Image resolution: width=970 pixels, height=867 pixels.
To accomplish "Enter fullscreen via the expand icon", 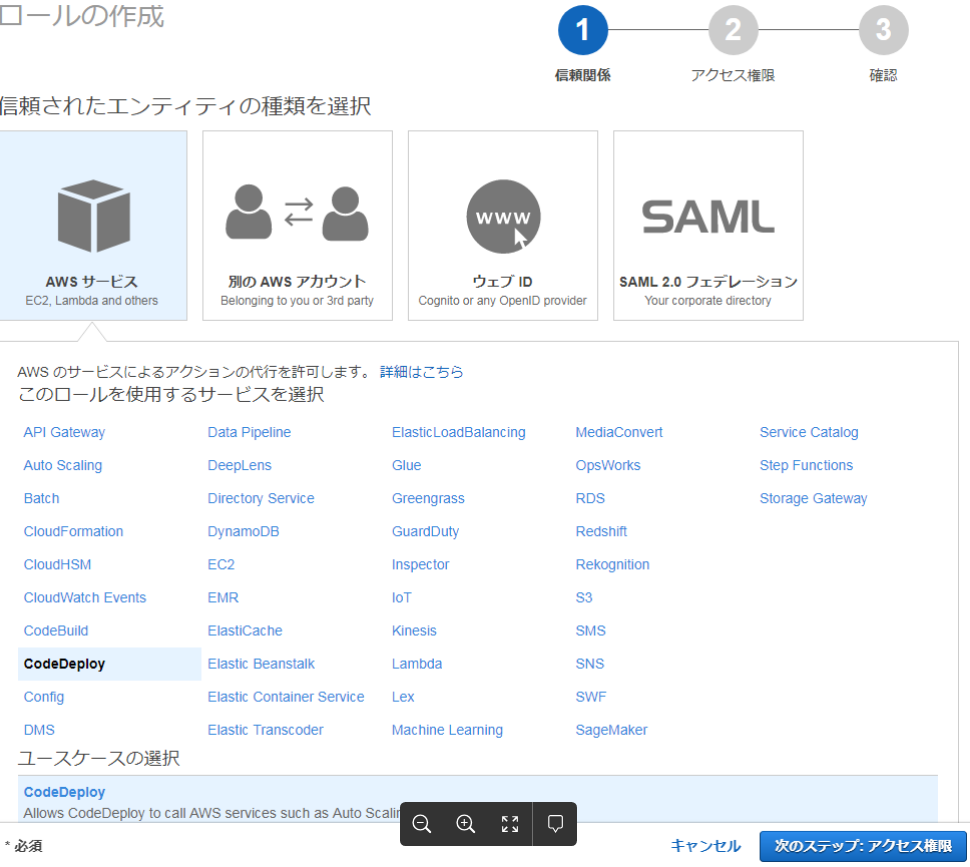I will pos(509,824).
